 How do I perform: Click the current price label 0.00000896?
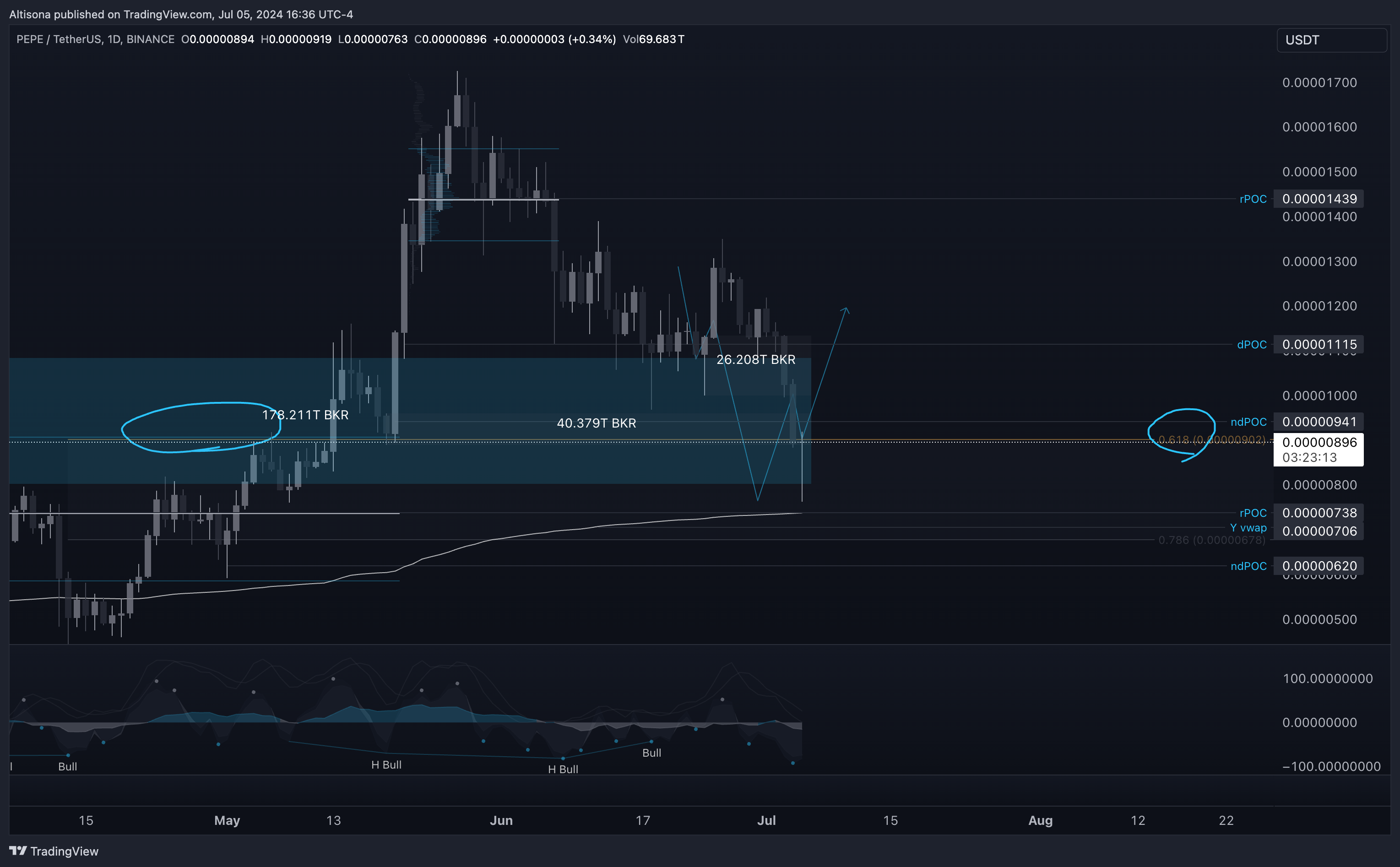click(1319, 443)
